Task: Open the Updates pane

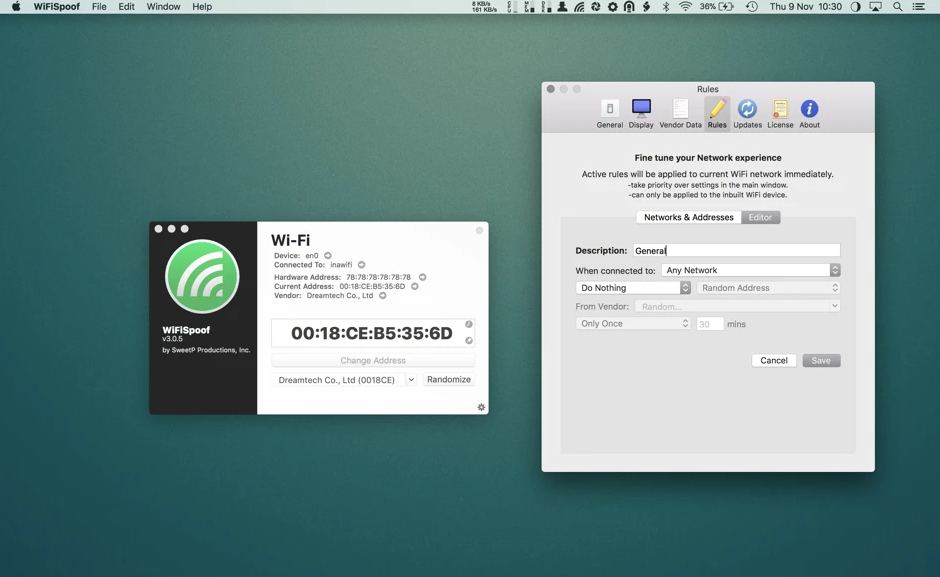Action: [748, 114]
